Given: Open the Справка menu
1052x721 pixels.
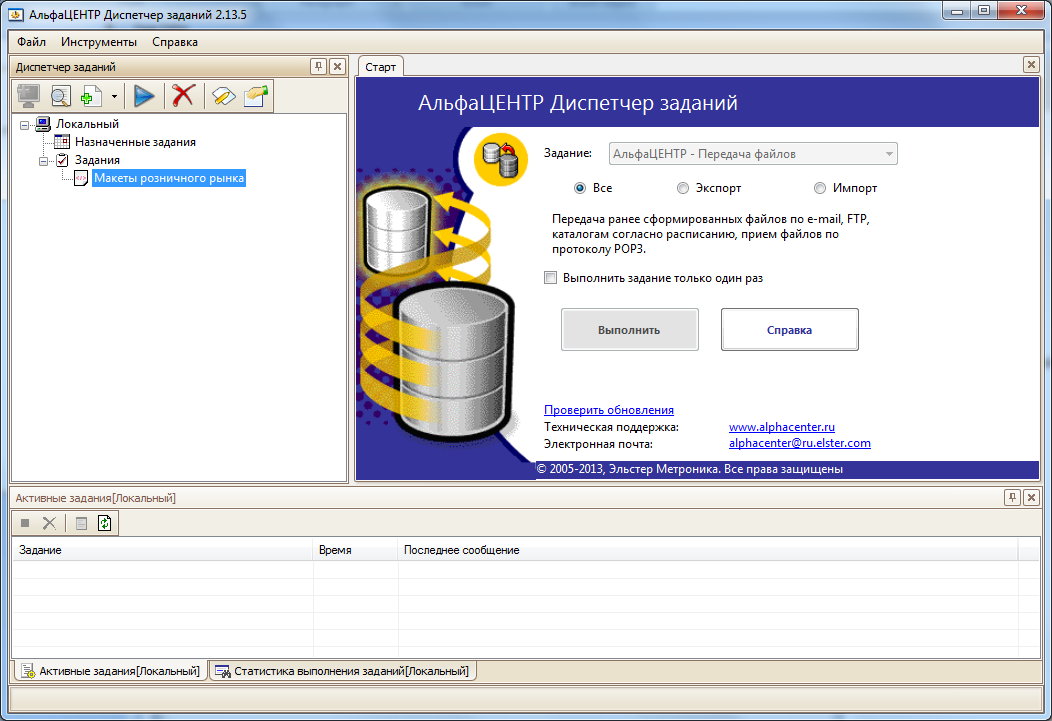Looking at the screenshot, I should pyautogui.click(x=174, y=42).
